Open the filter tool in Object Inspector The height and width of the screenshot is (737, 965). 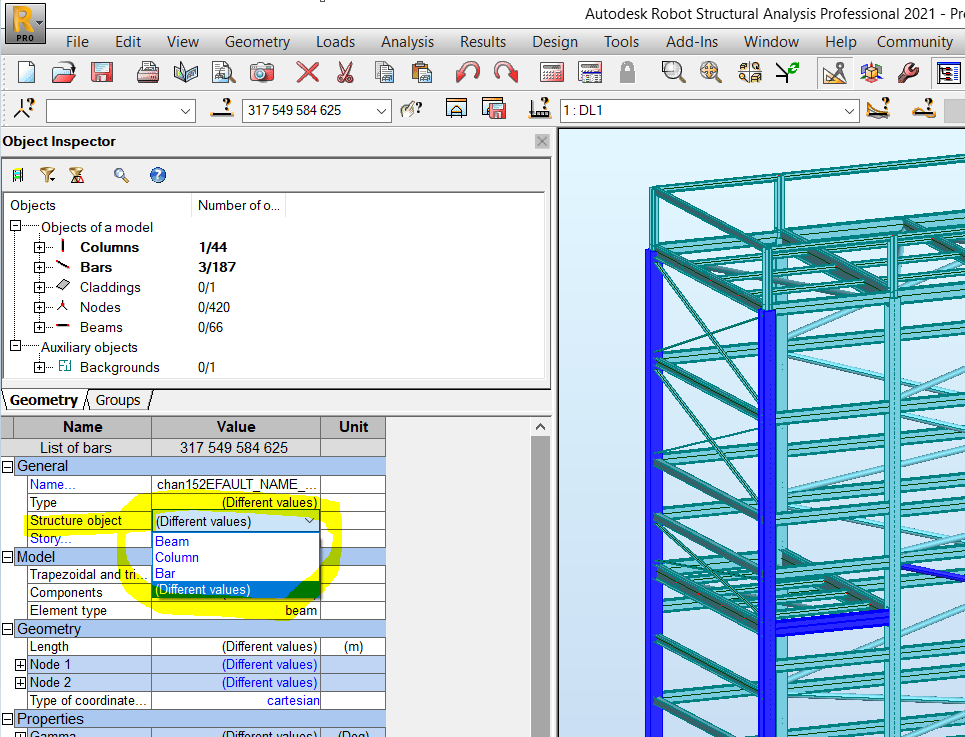[47, 175]
